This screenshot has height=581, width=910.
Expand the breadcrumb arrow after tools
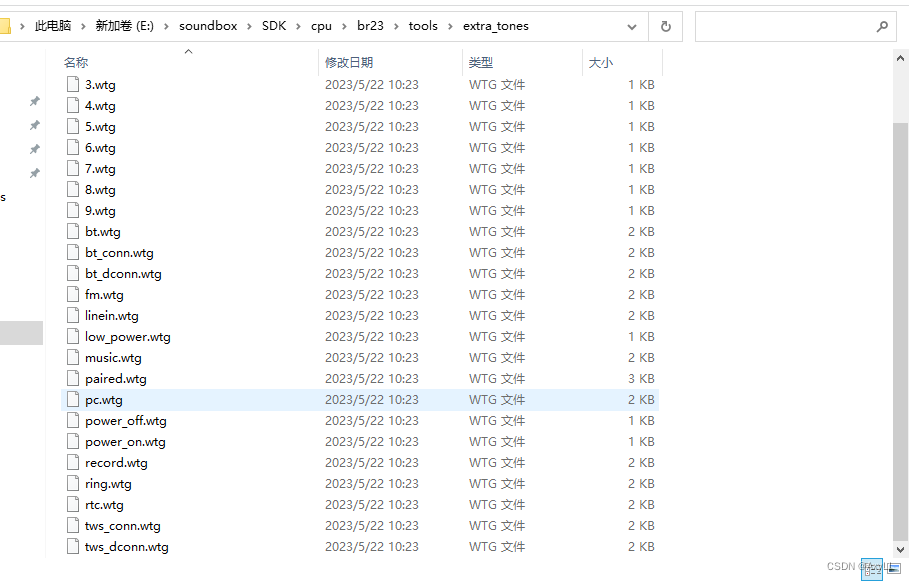pos(451,26)
